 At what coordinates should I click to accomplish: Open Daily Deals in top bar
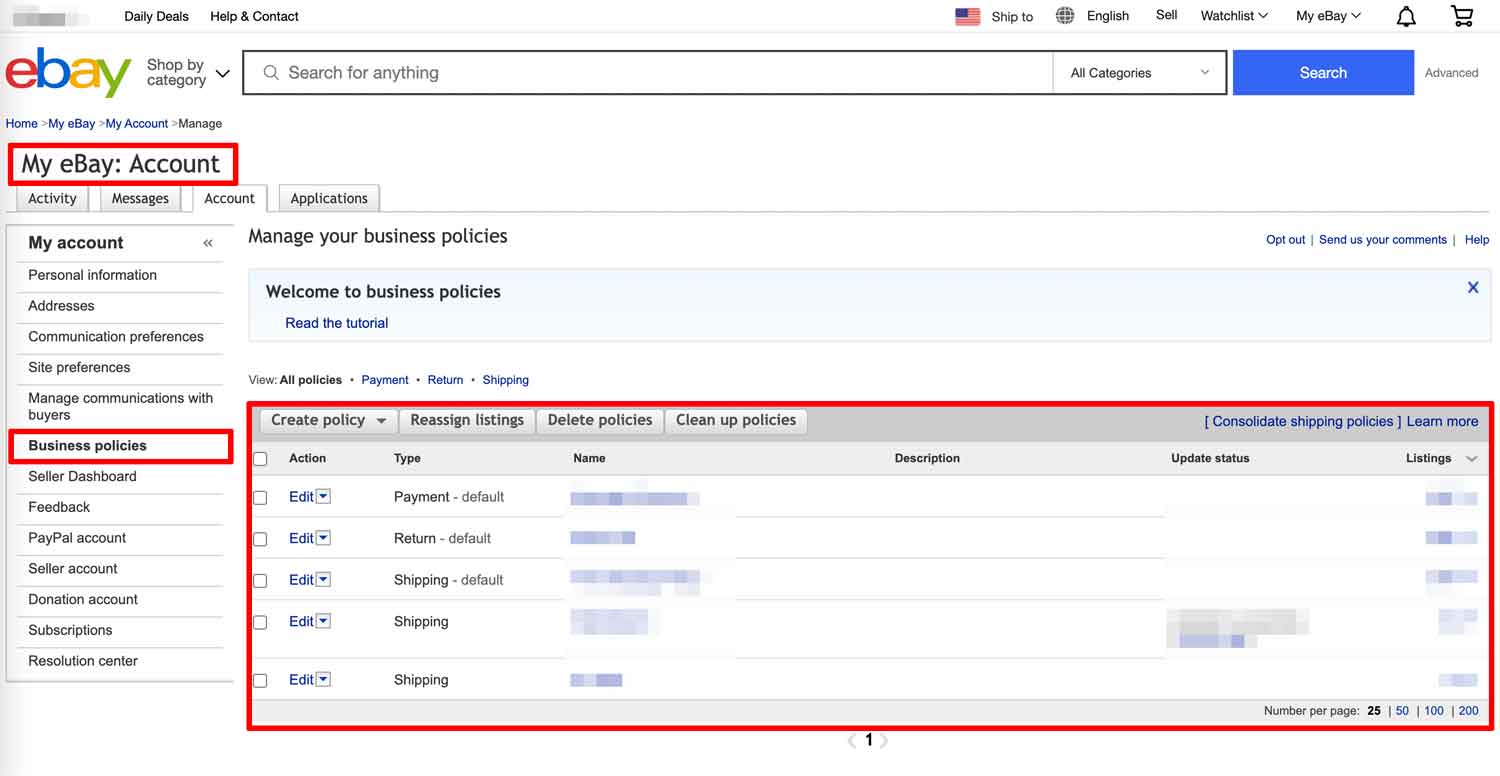click(x=156, y=16)
